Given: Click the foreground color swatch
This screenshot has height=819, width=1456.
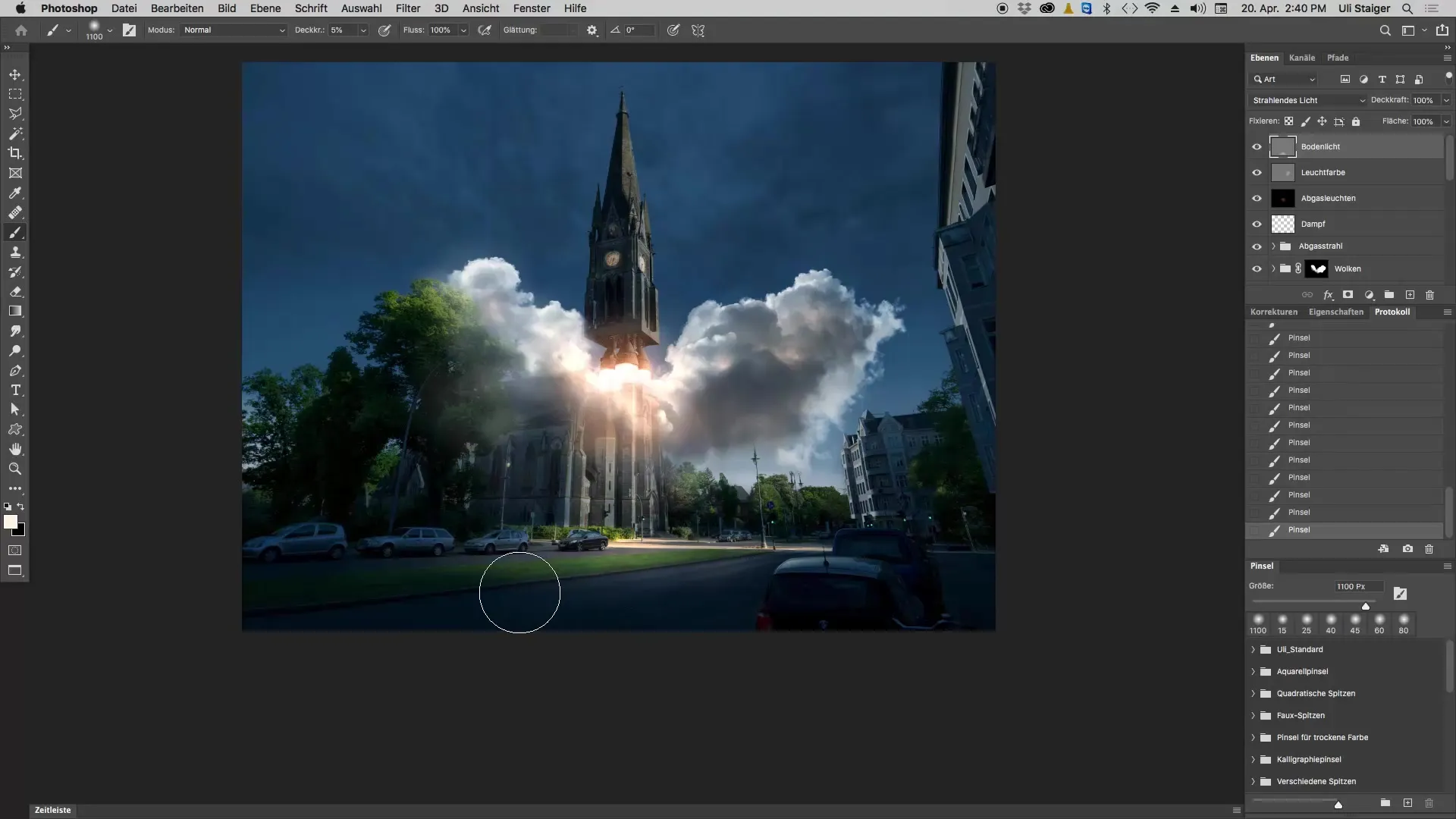Looking at the screenshot, I should tap(11, 522).
